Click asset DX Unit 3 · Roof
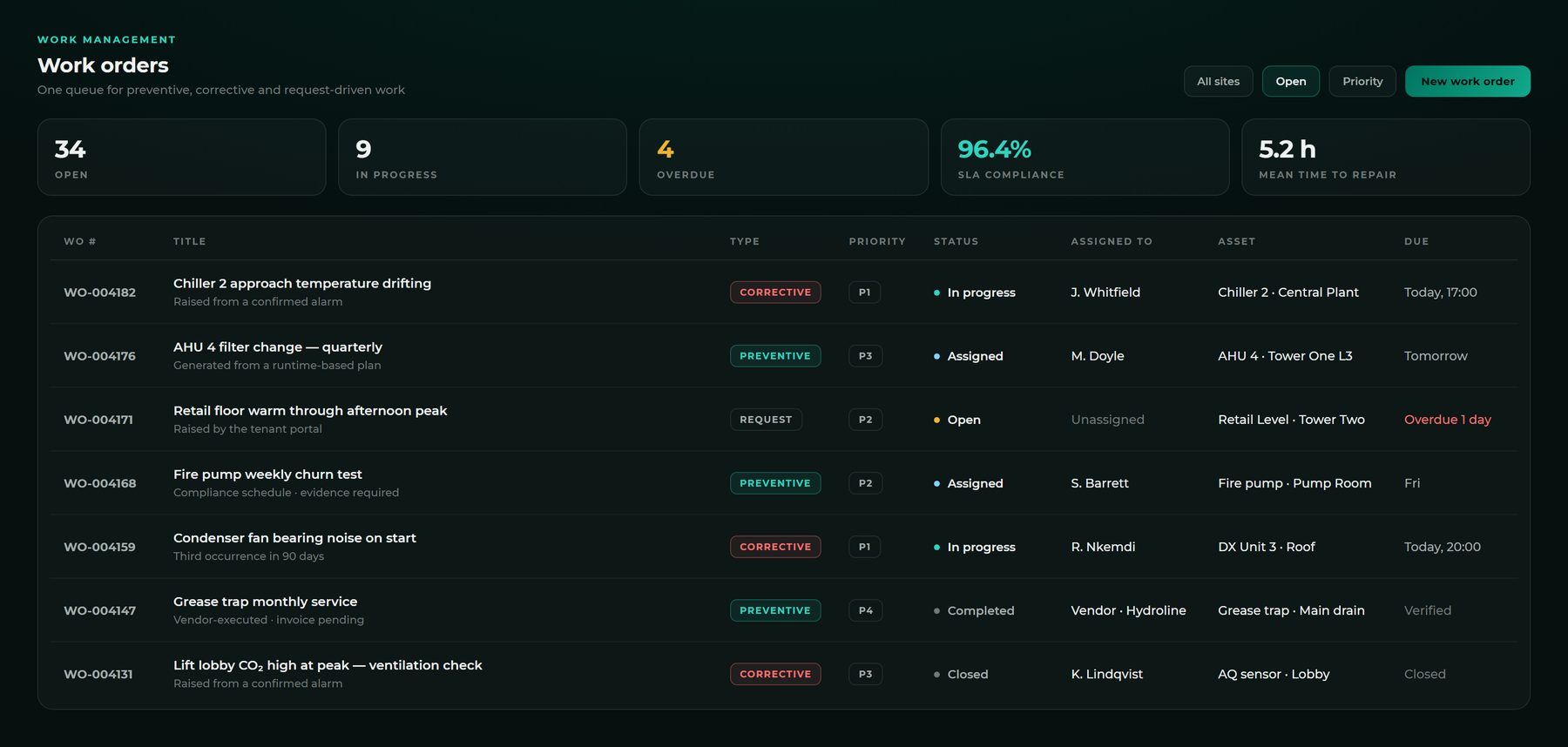This screenshot has width=1568, height=747. (x=1267, y=547)
